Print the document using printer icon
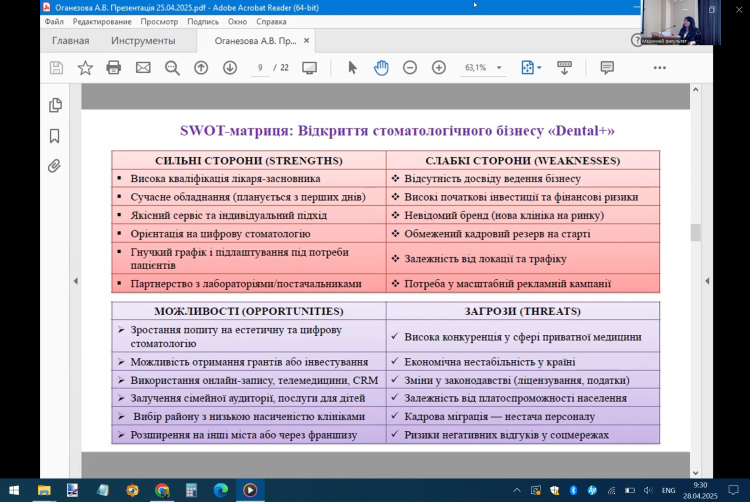This screenshot has width=750, height=502. [x=114, y=68]
